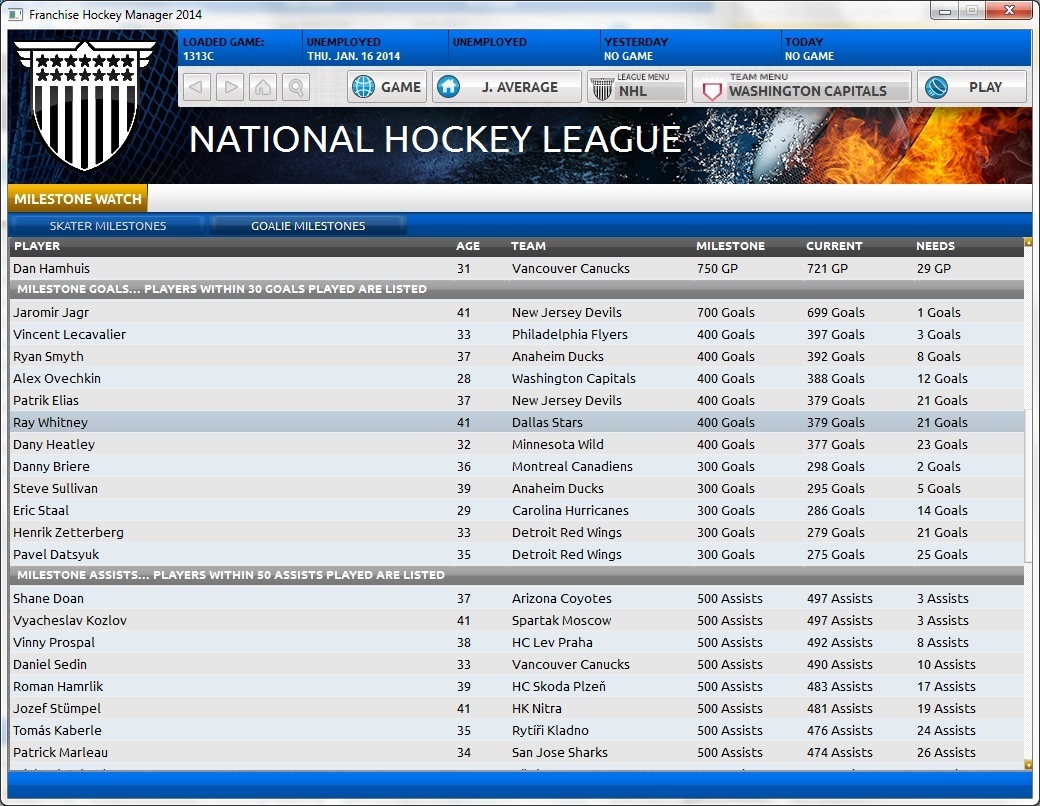Go back with the left arrow icon
The image size is (1040, 806).
pyautogui.click(x=196, y=87)
